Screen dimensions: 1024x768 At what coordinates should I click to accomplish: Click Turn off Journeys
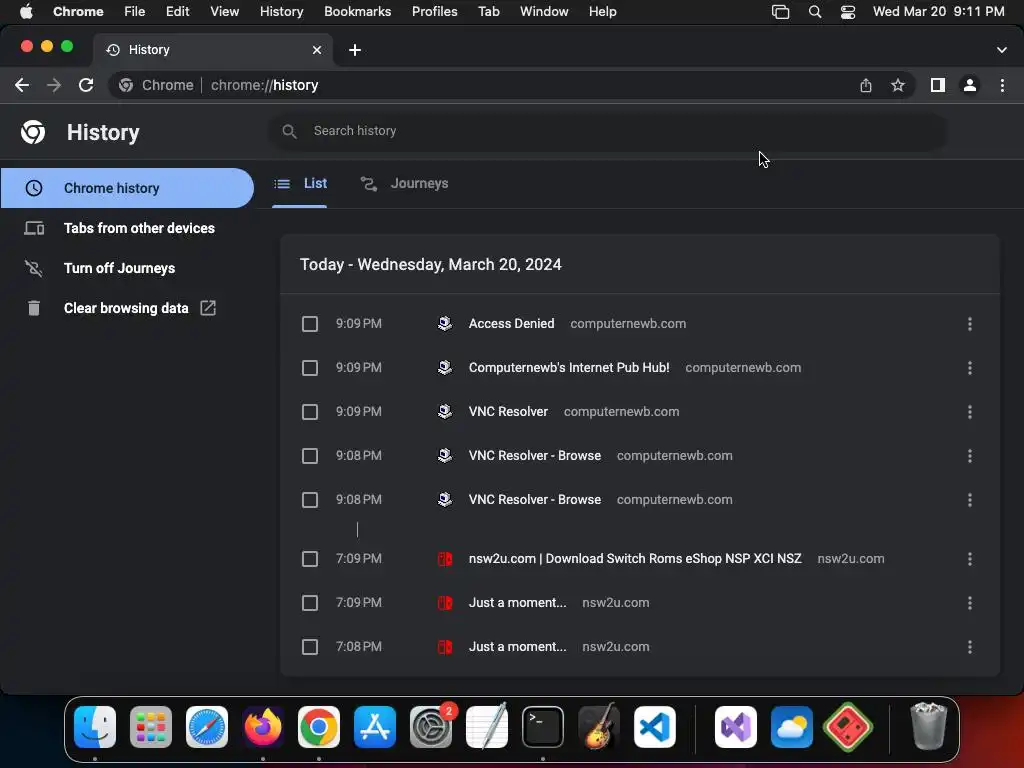[127, 268]
